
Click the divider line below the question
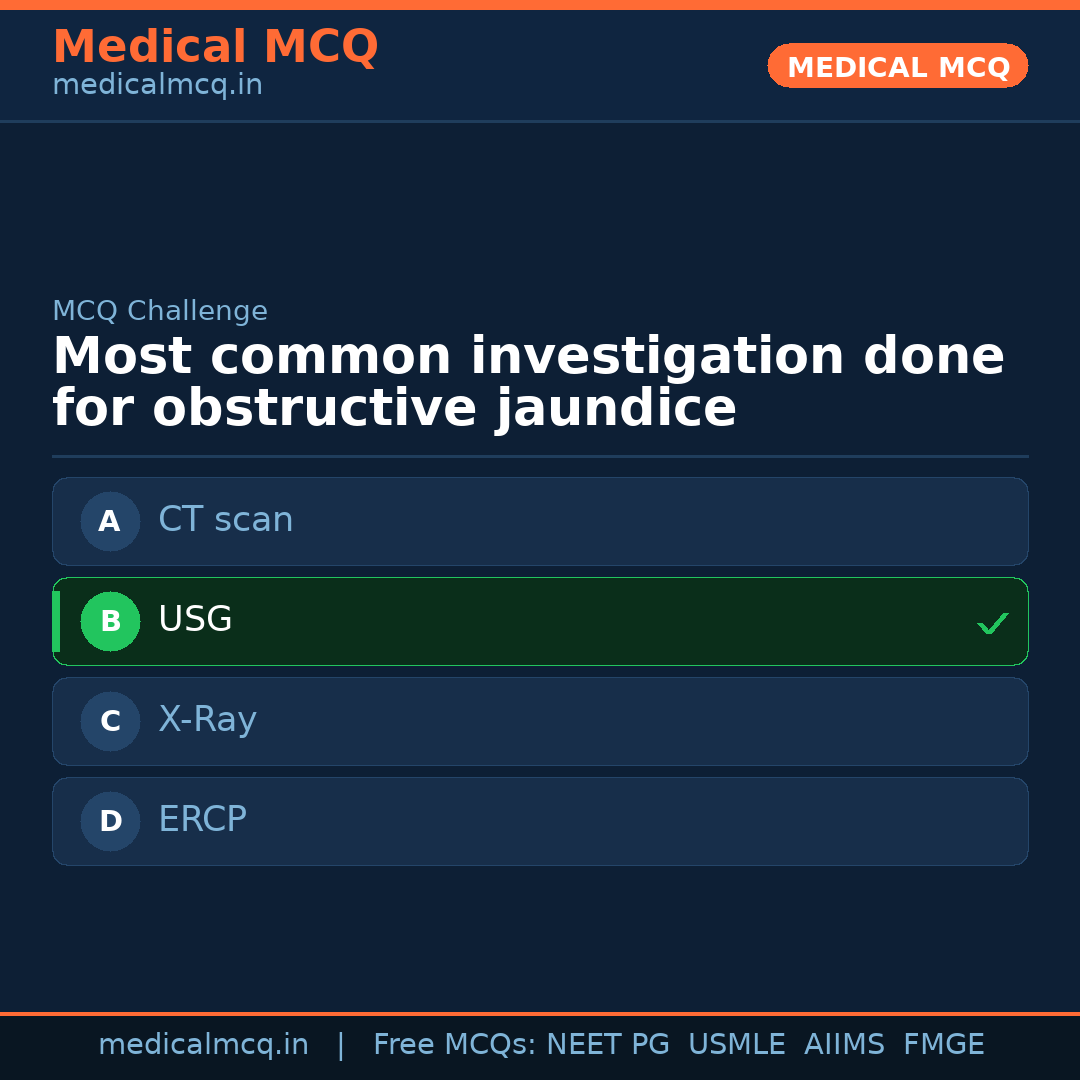(x=540, y=456)
